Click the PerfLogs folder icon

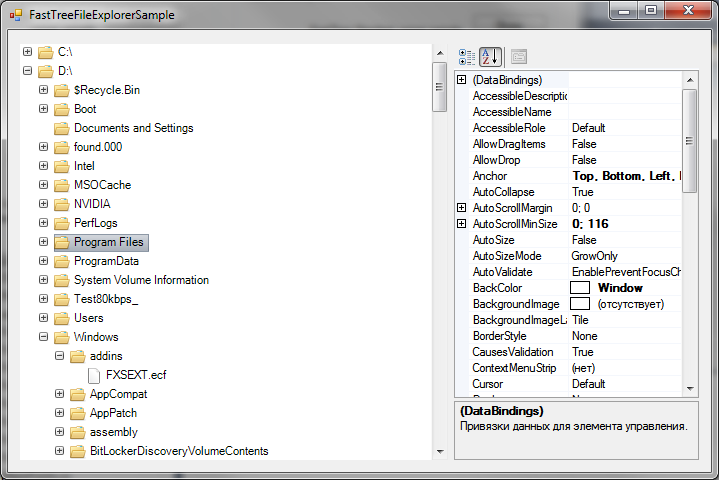tap(61, 223)
